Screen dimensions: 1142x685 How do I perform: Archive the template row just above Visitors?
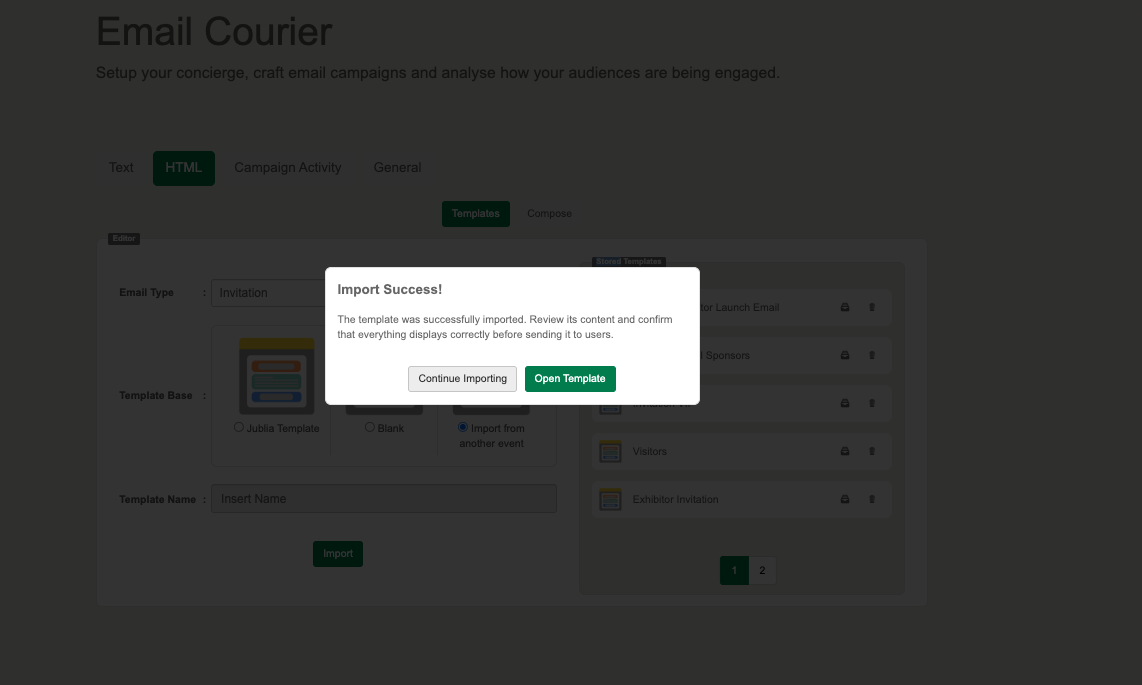tap(845, 403)
